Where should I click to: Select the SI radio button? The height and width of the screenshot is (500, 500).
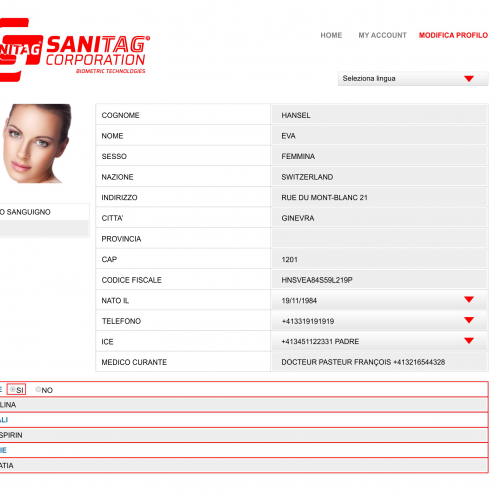(13, 389)
